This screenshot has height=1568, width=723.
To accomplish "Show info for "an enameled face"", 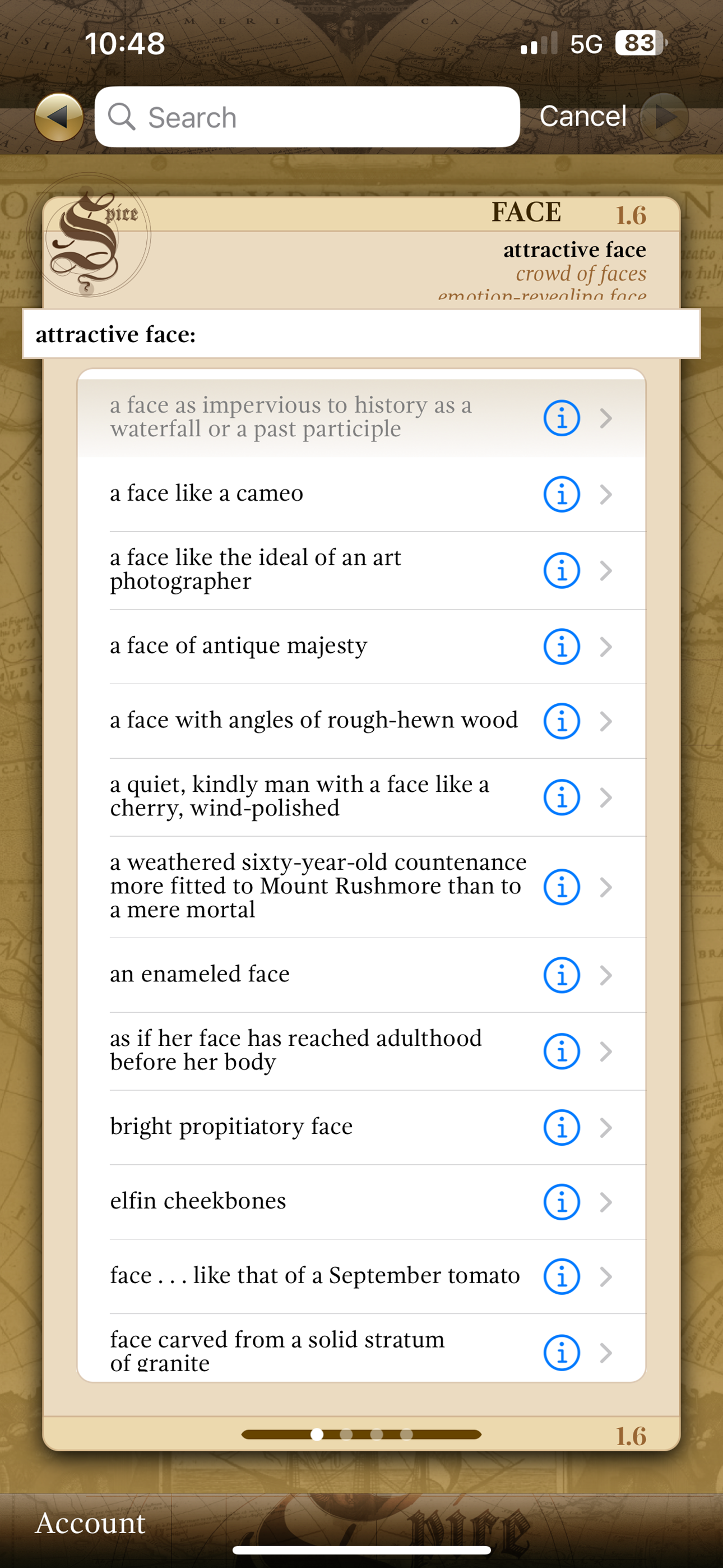I will [x=561, y=975].
